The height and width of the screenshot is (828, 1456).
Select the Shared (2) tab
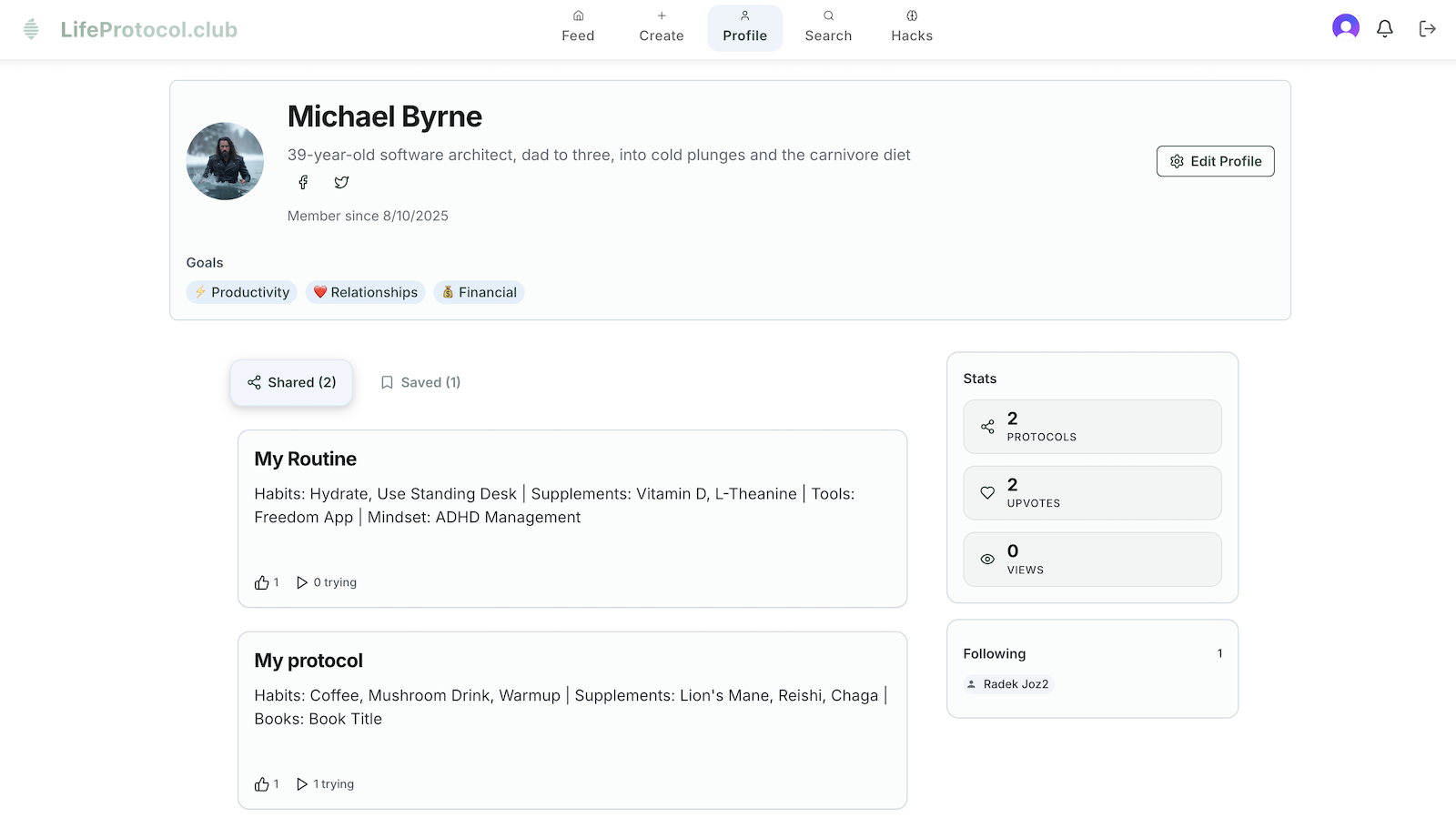tap(291, 382)
